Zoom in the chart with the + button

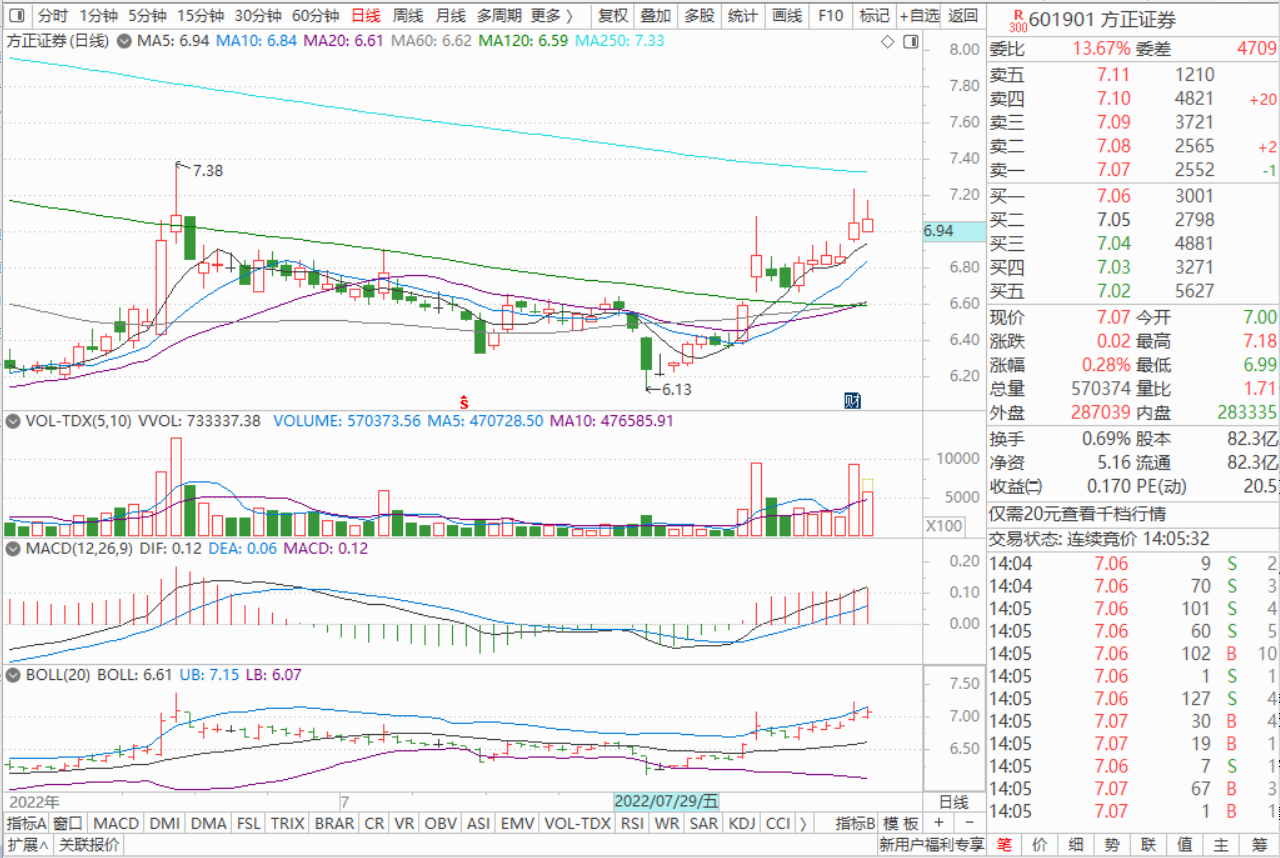point(938,822)
